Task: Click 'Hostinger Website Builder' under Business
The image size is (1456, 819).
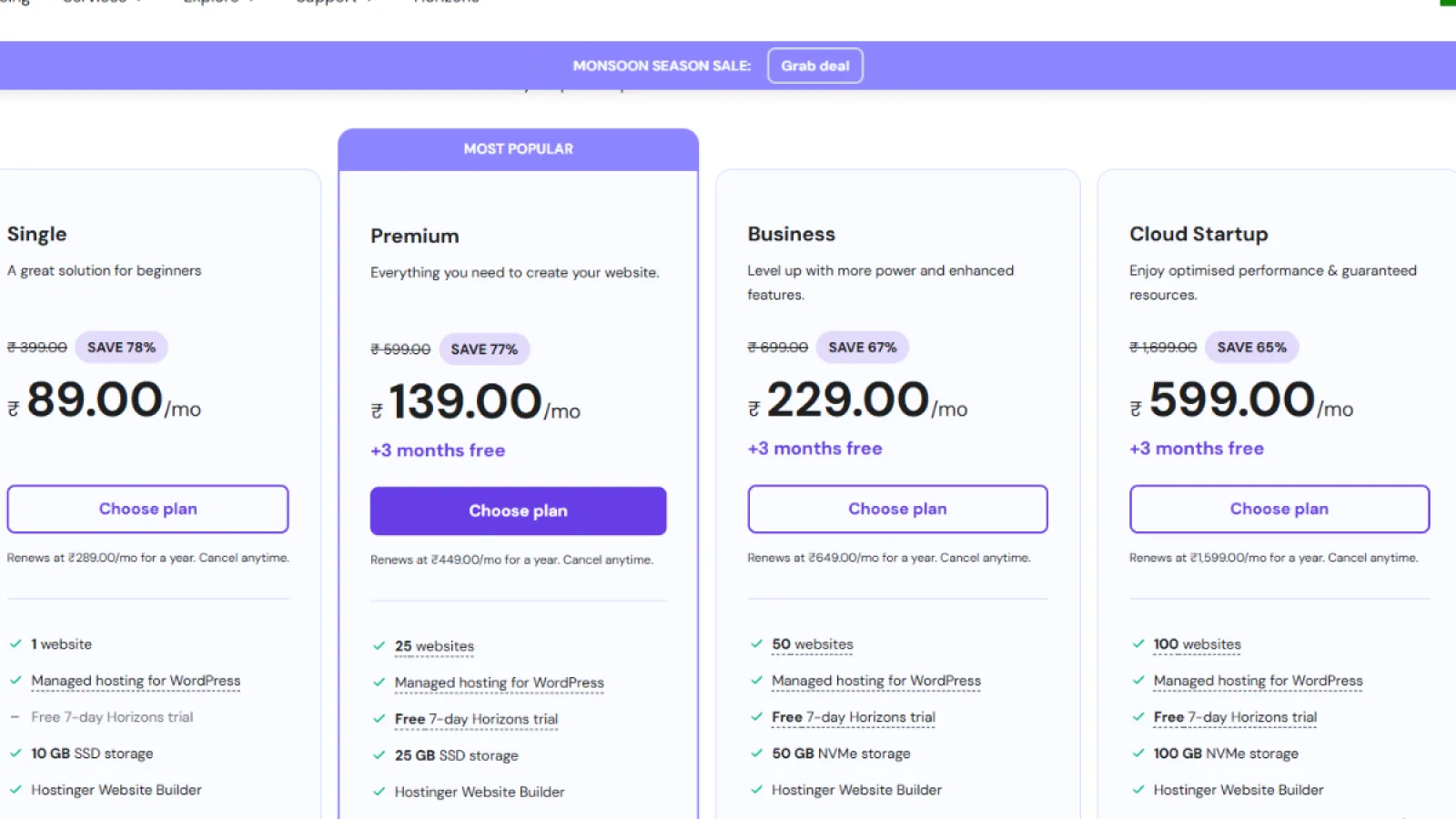Action: (856, 790)
